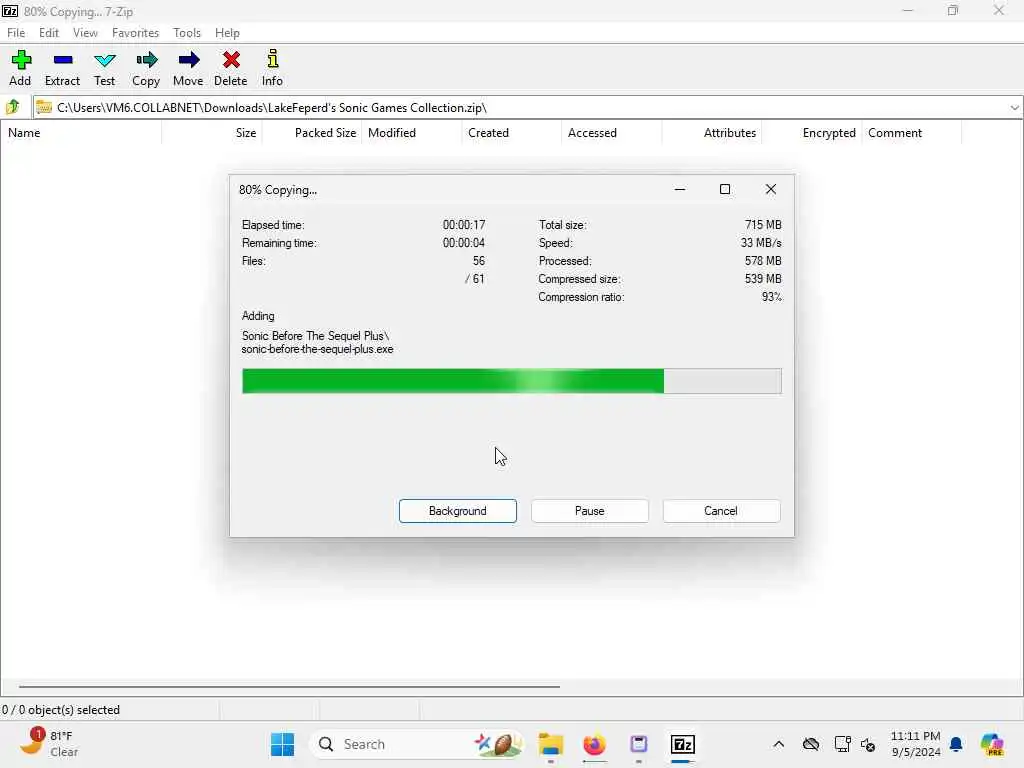Viewport: 1024px width, 768px height.
Task: Click the file name sonic-before-the-sequel-plus.exe
Action: [x=317, y=349]
